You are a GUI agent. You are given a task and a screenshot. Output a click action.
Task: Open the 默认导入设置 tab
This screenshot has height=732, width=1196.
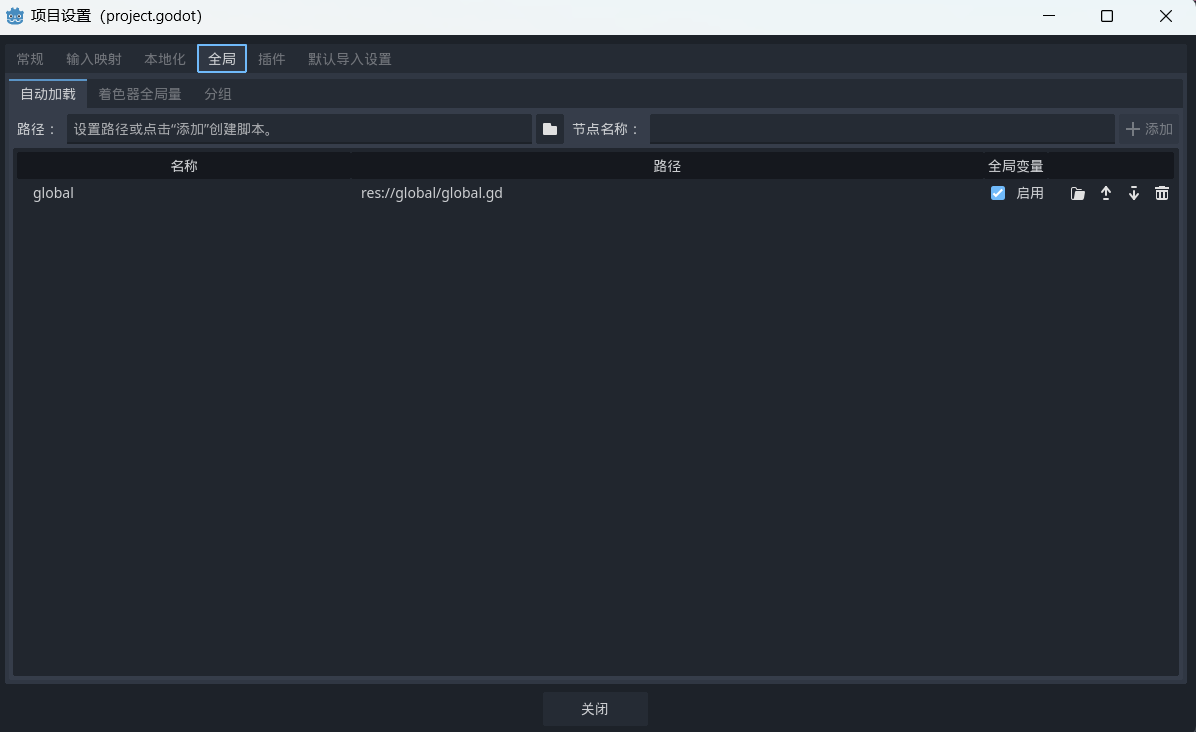pyautogui.click(x=349, y=59)
